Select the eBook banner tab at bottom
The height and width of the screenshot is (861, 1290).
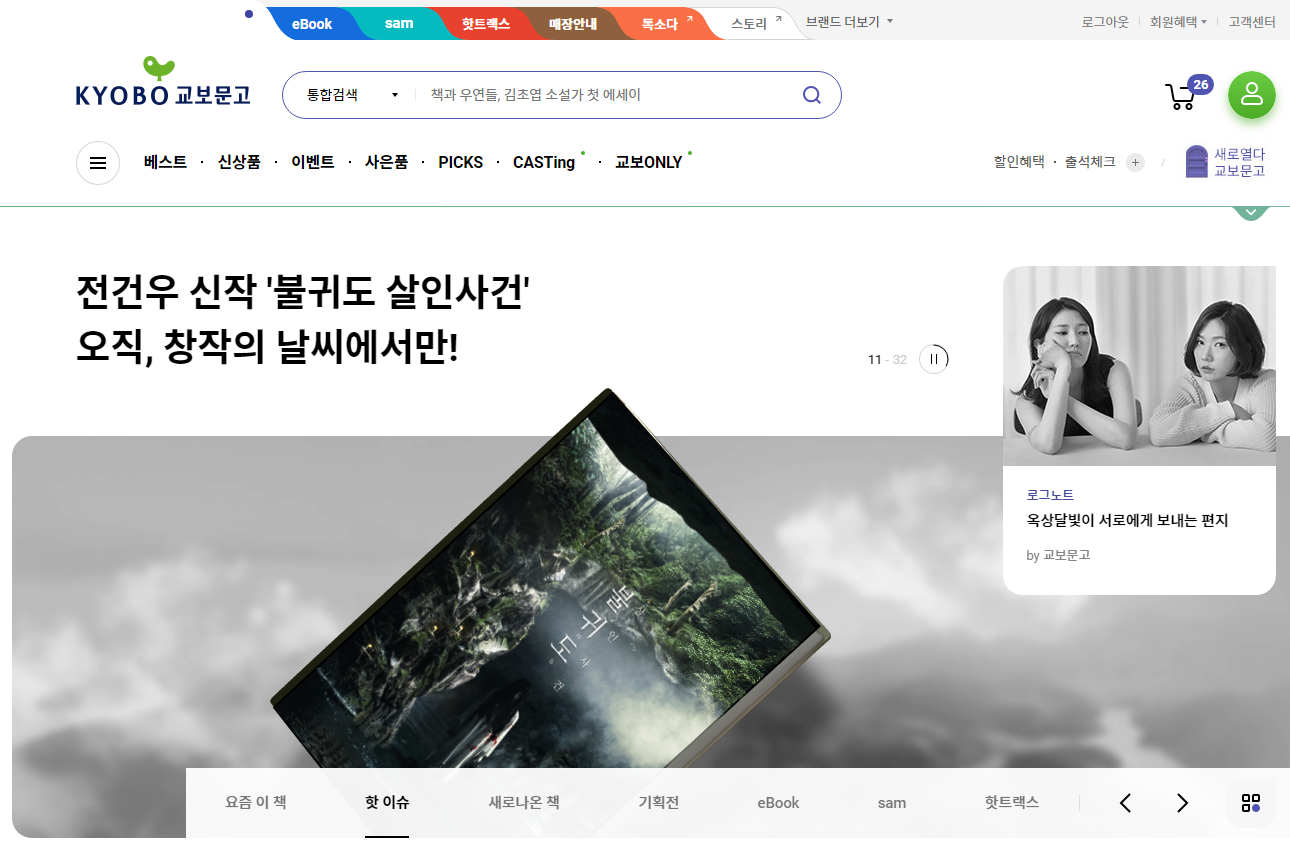[x=778, y=802]
